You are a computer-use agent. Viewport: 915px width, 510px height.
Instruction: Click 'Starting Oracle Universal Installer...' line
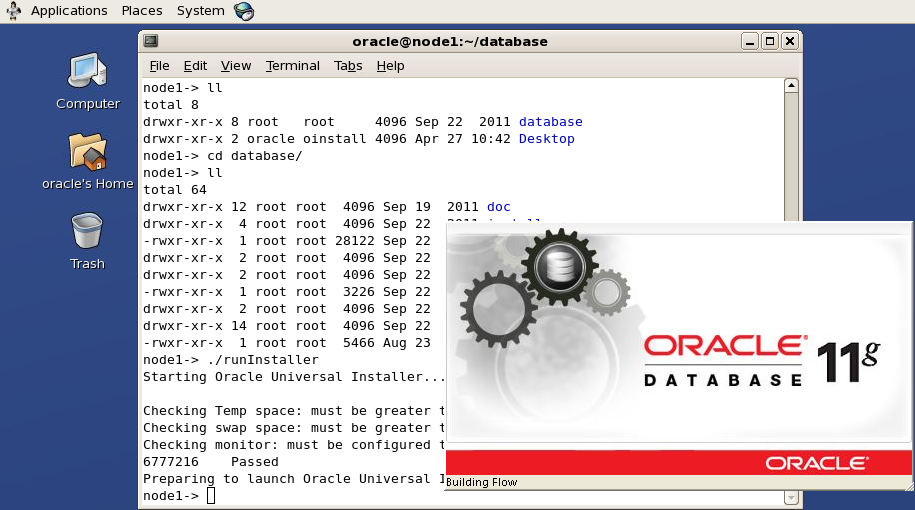coord(294,377)
